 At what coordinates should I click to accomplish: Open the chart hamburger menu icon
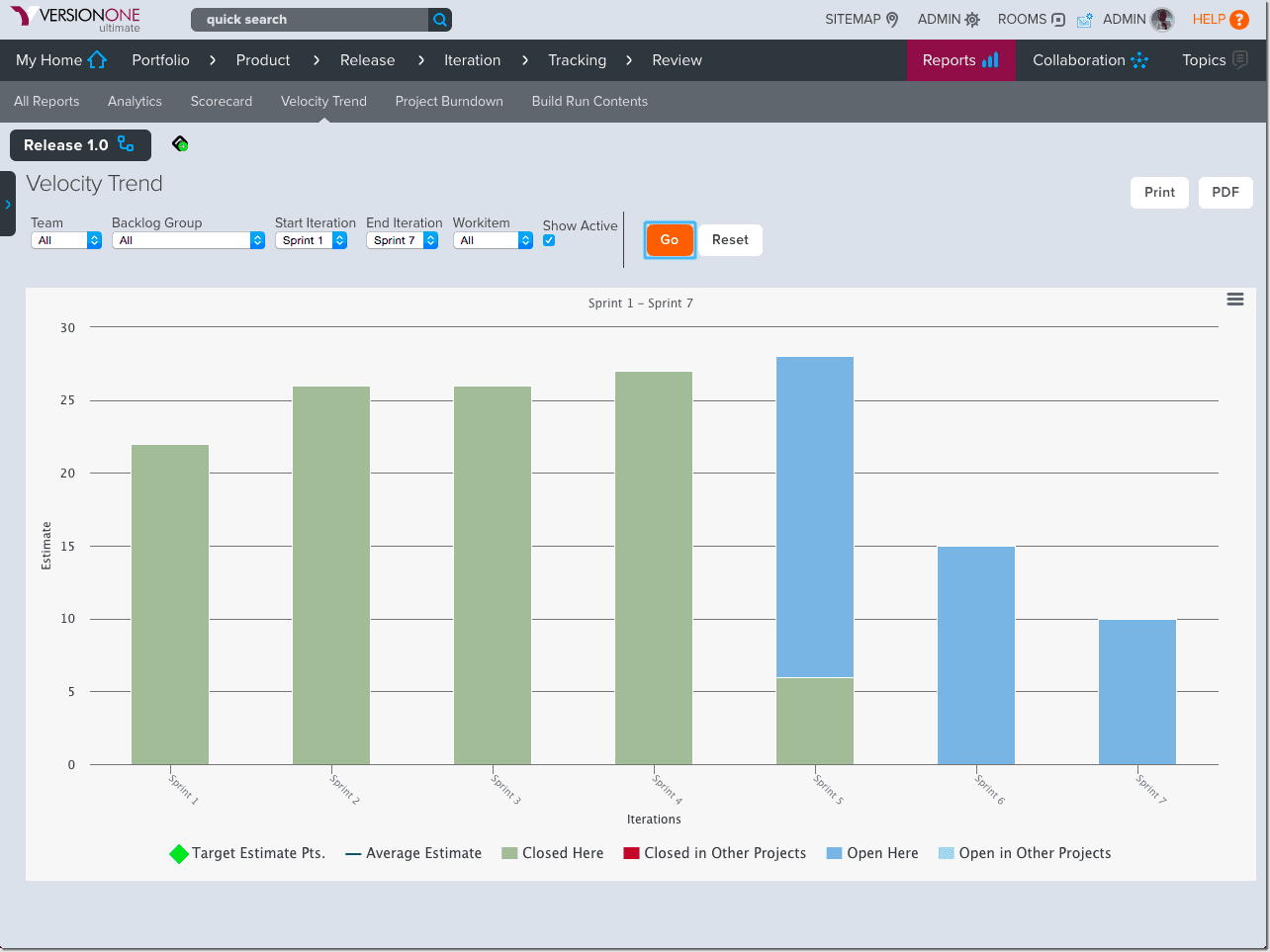pos(1234,300)
